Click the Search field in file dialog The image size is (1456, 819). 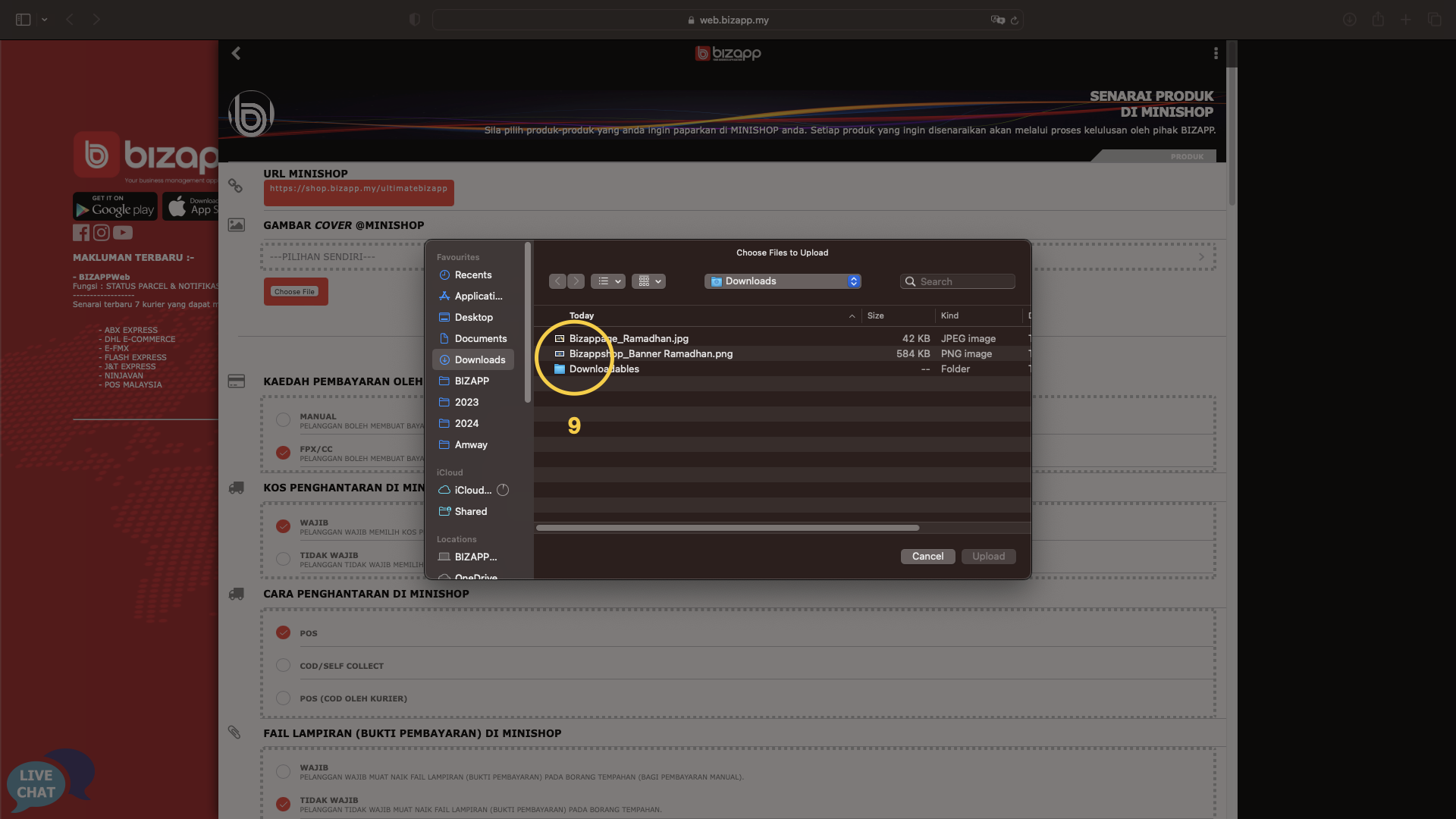coord(958,281)
